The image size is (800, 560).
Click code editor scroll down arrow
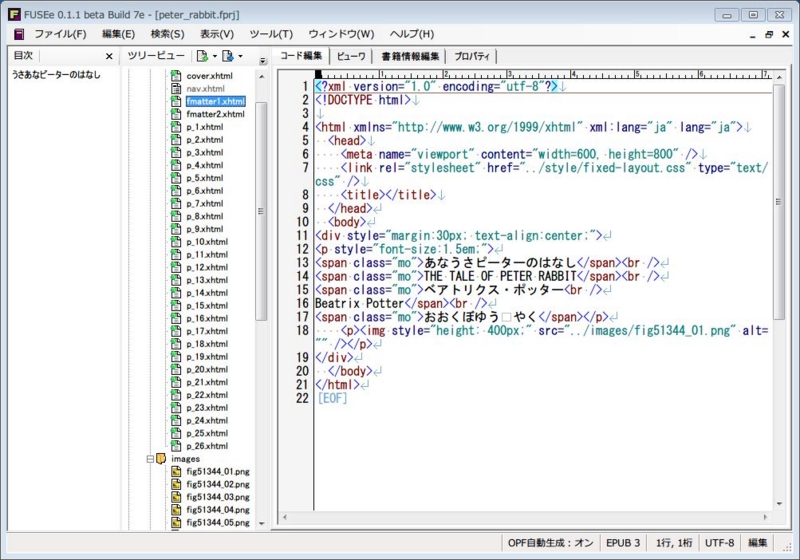[779, 504]
